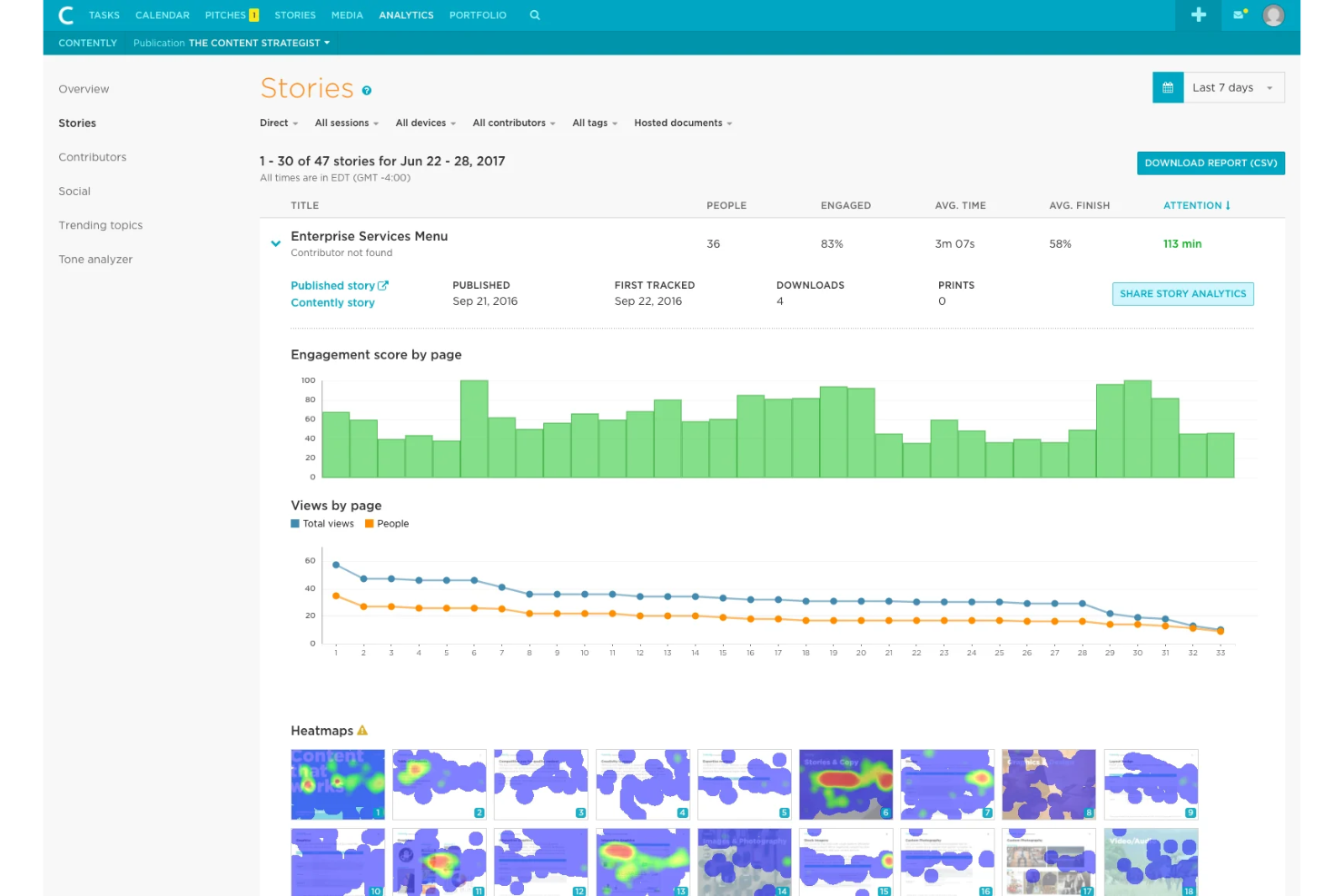The image size is (1344, 896).
Task: Click the plus icon to create new content
Action: tap(1198, 15)
